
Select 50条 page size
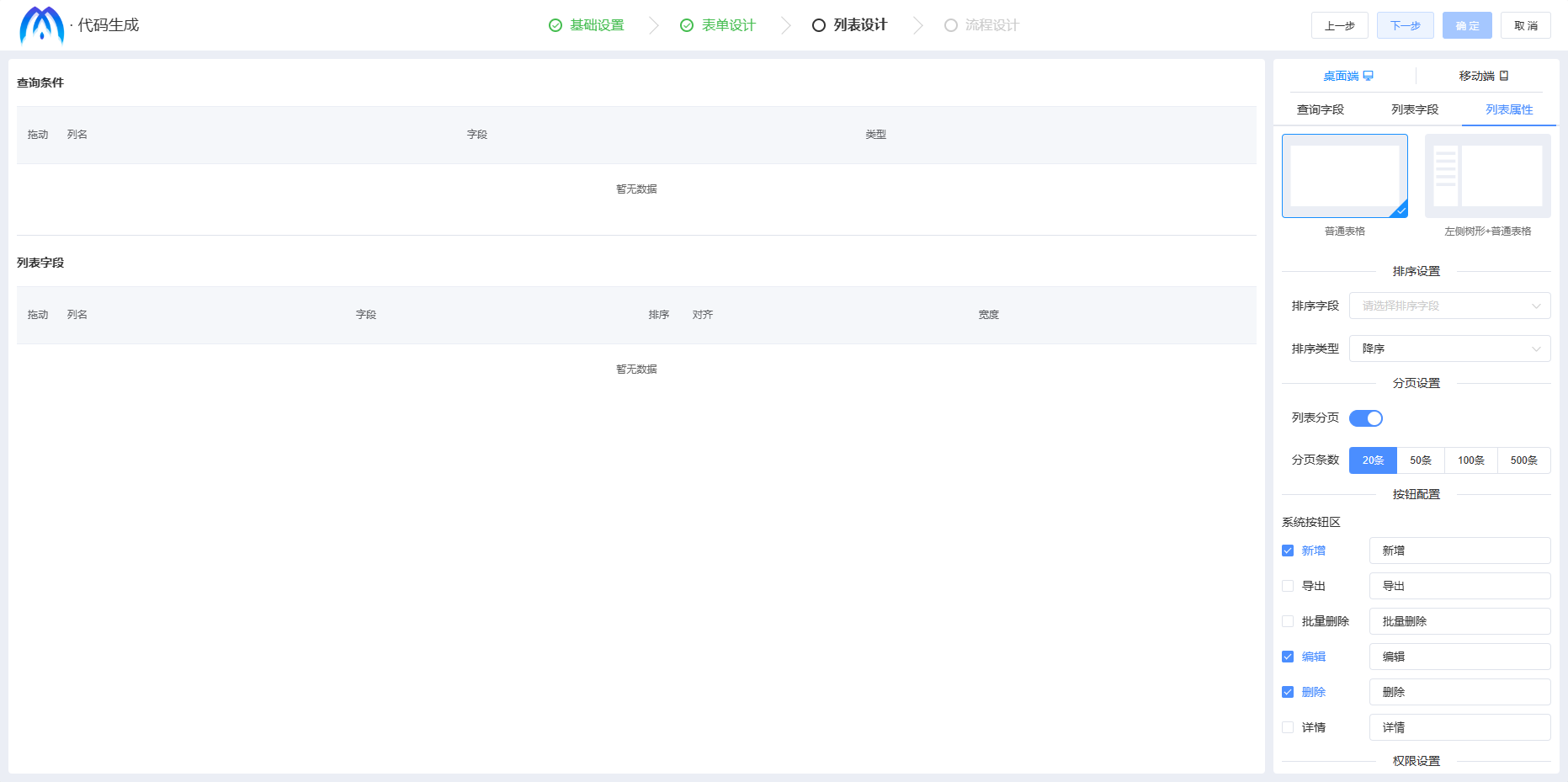pos(1421,460)
